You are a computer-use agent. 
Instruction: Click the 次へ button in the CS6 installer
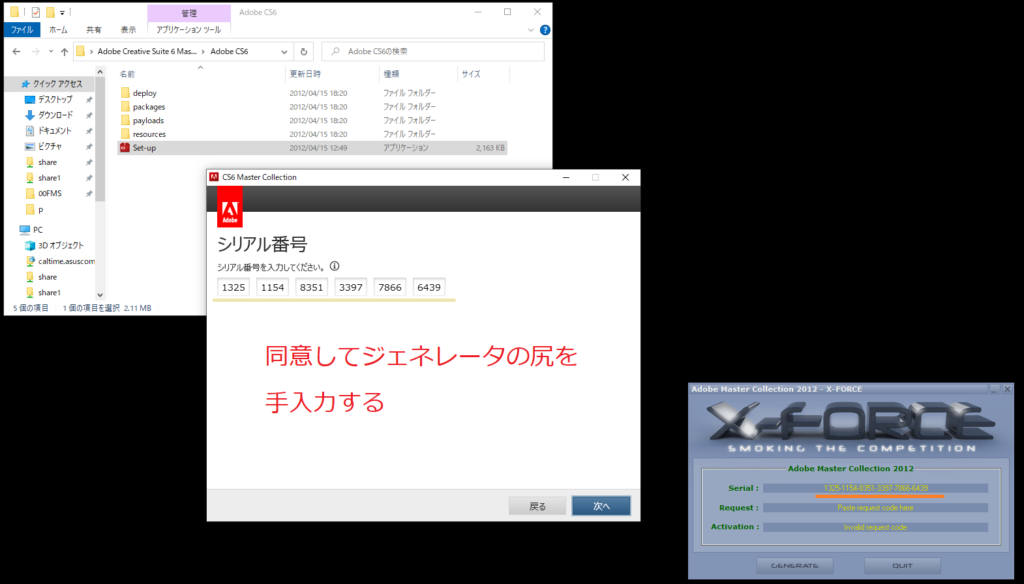(601, 506)
